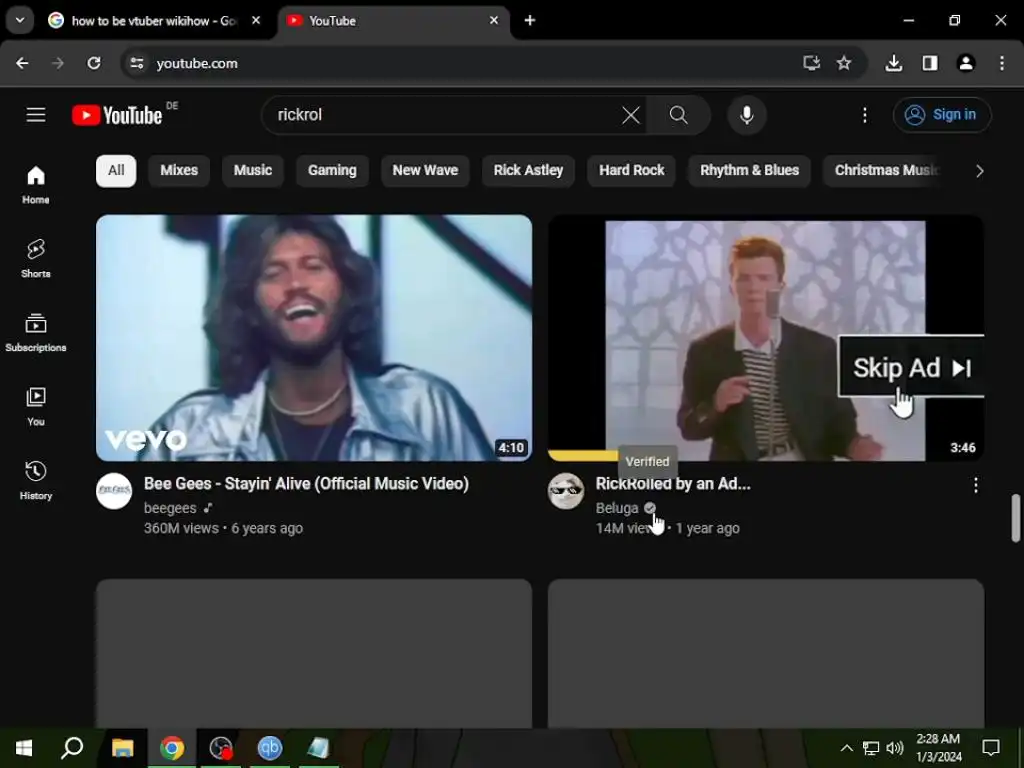1024x768 pixels.
Task: Reload the YouTube page
Action: (x=94, y=63)
